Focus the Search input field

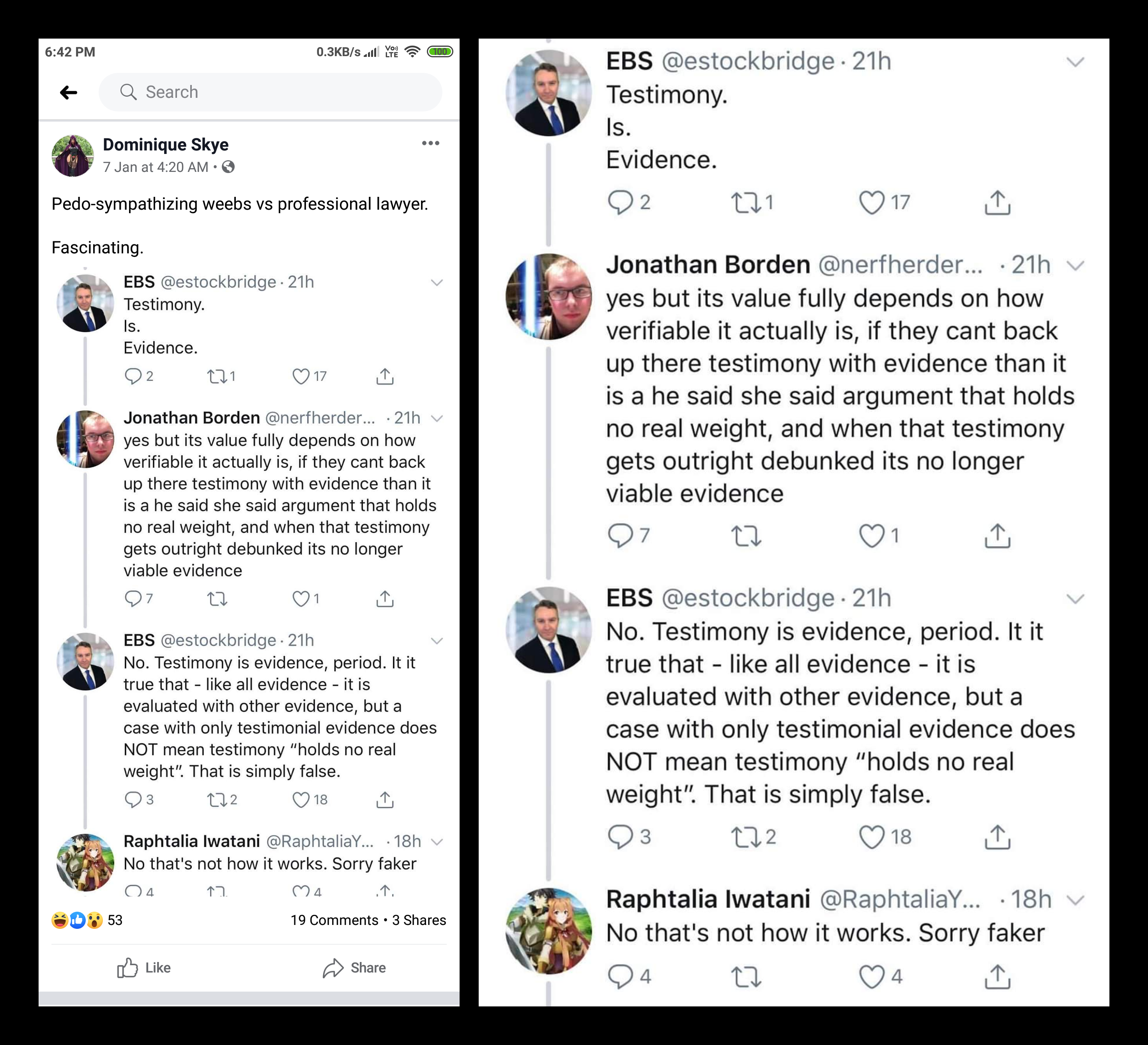[x=271, y=92]
